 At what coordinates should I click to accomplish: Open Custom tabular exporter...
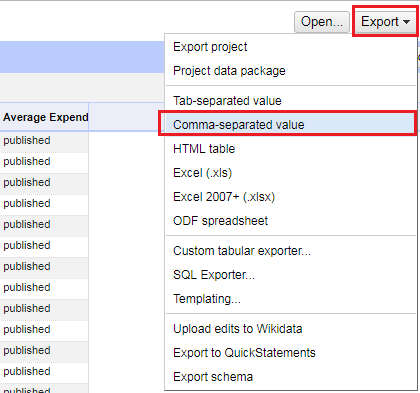290,251
